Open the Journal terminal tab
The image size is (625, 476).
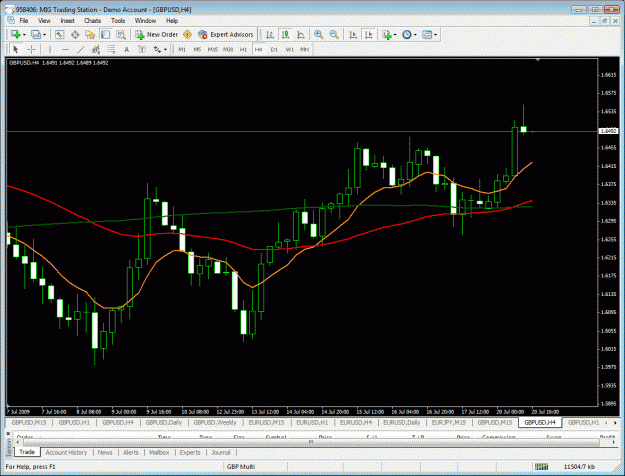click(221, 452)
